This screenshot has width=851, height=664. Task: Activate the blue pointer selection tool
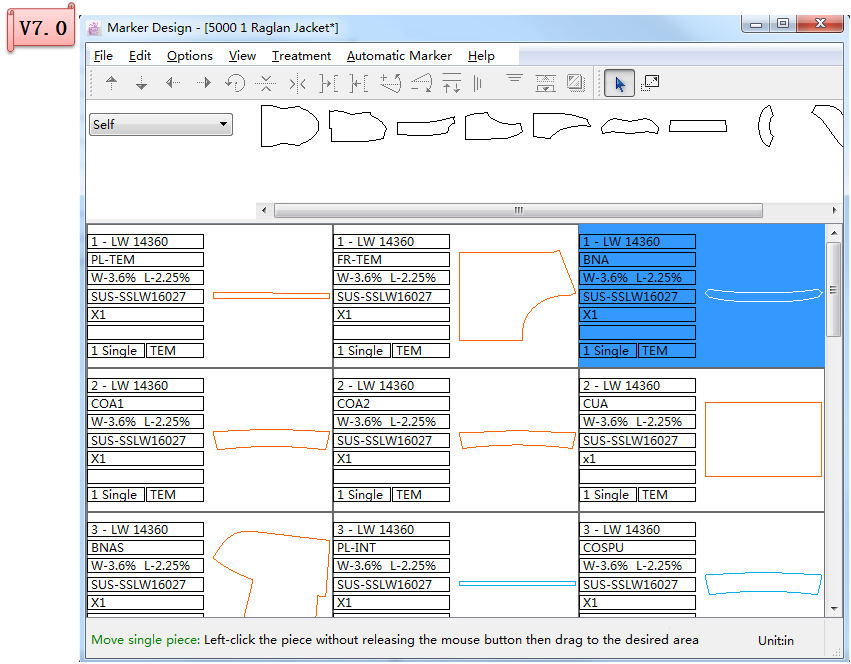pyautogui.click(x=619, y=84)
